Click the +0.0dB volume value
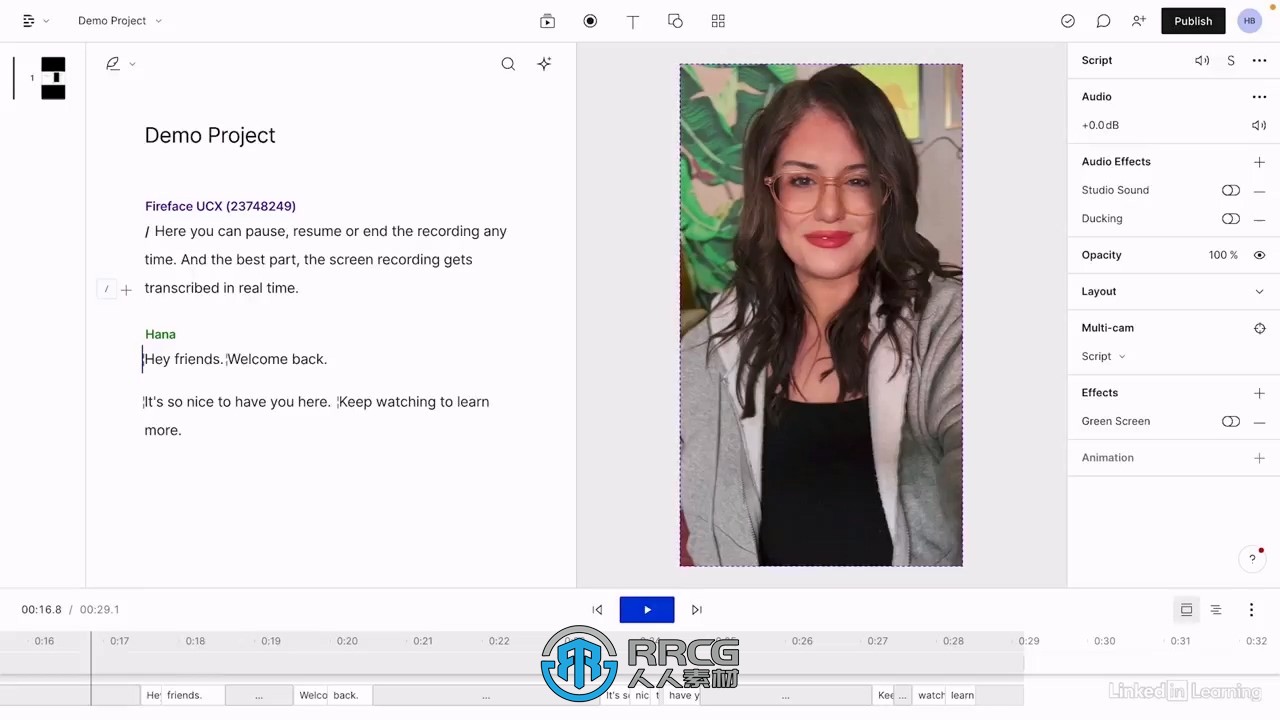The image size is (1280, 720). point(1100,125)
